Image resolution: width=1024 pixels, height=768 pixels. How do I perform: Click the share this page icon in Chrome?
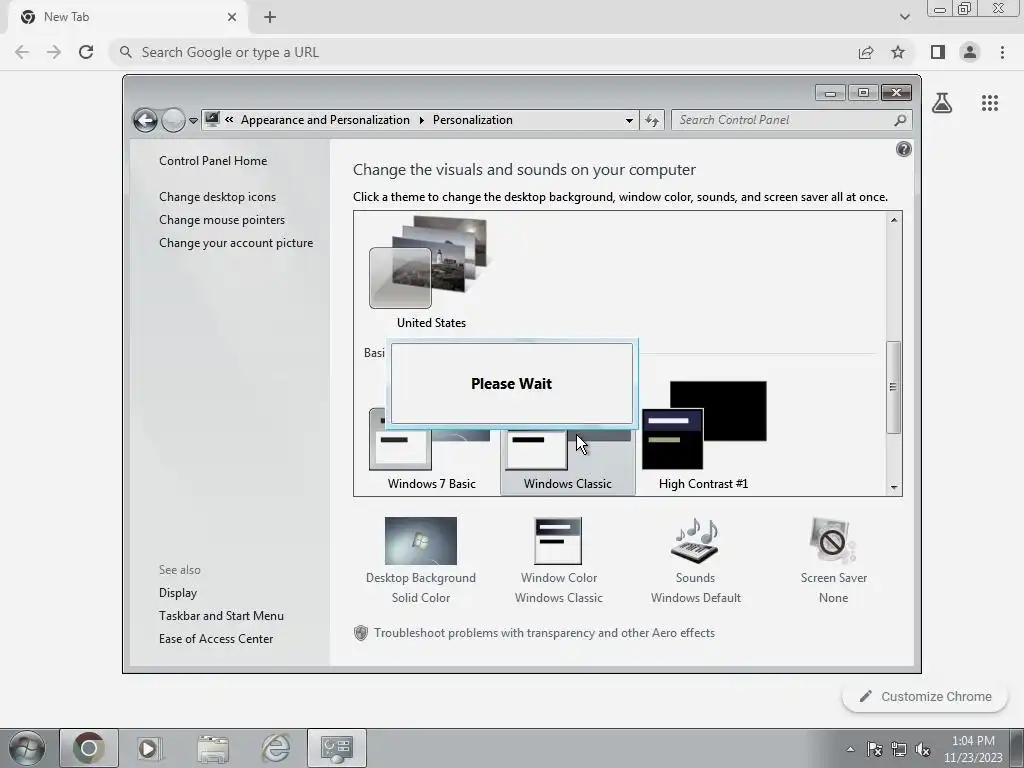point(866,52)
